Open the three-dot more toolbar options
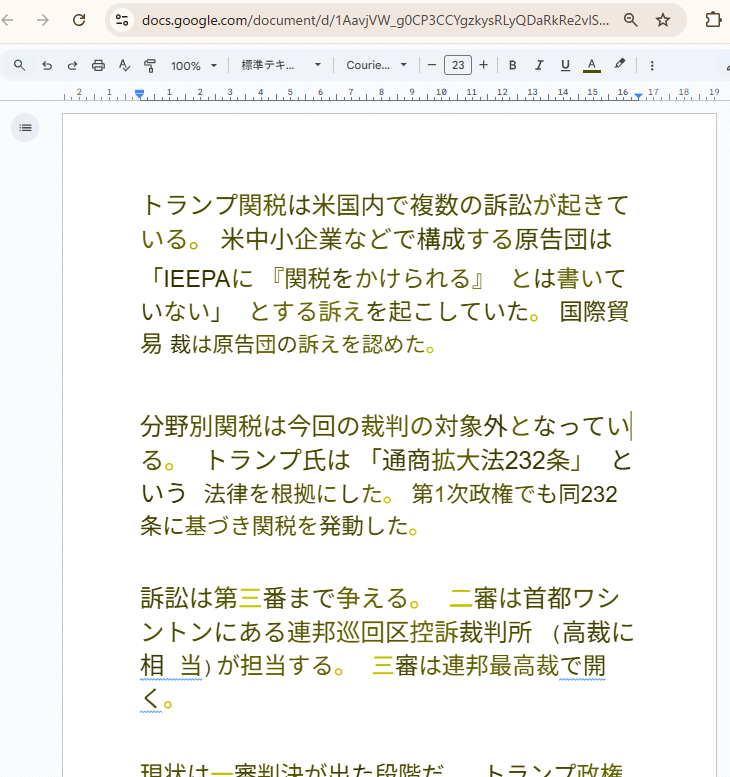Image resolution: width=730 pixels, height=777 pixels. [x=652, y=65]
